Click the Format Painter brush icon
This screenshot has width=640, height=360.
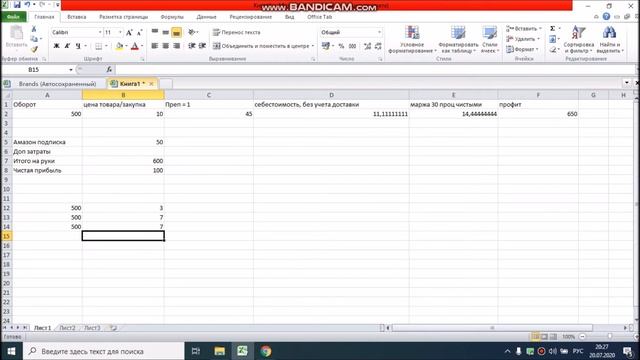pos(34,49)
